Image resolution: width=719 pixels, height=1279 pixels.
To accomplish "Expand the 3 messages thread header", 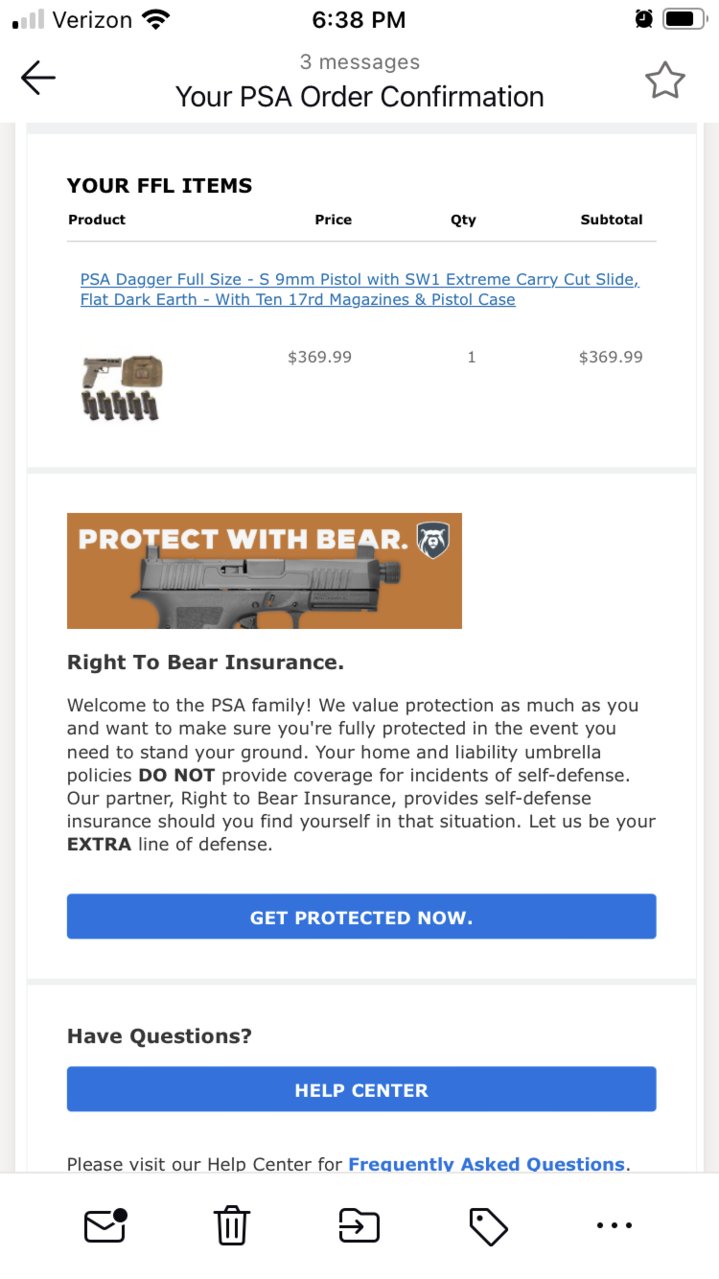I will pyautogui.click(x=360, y=62).
